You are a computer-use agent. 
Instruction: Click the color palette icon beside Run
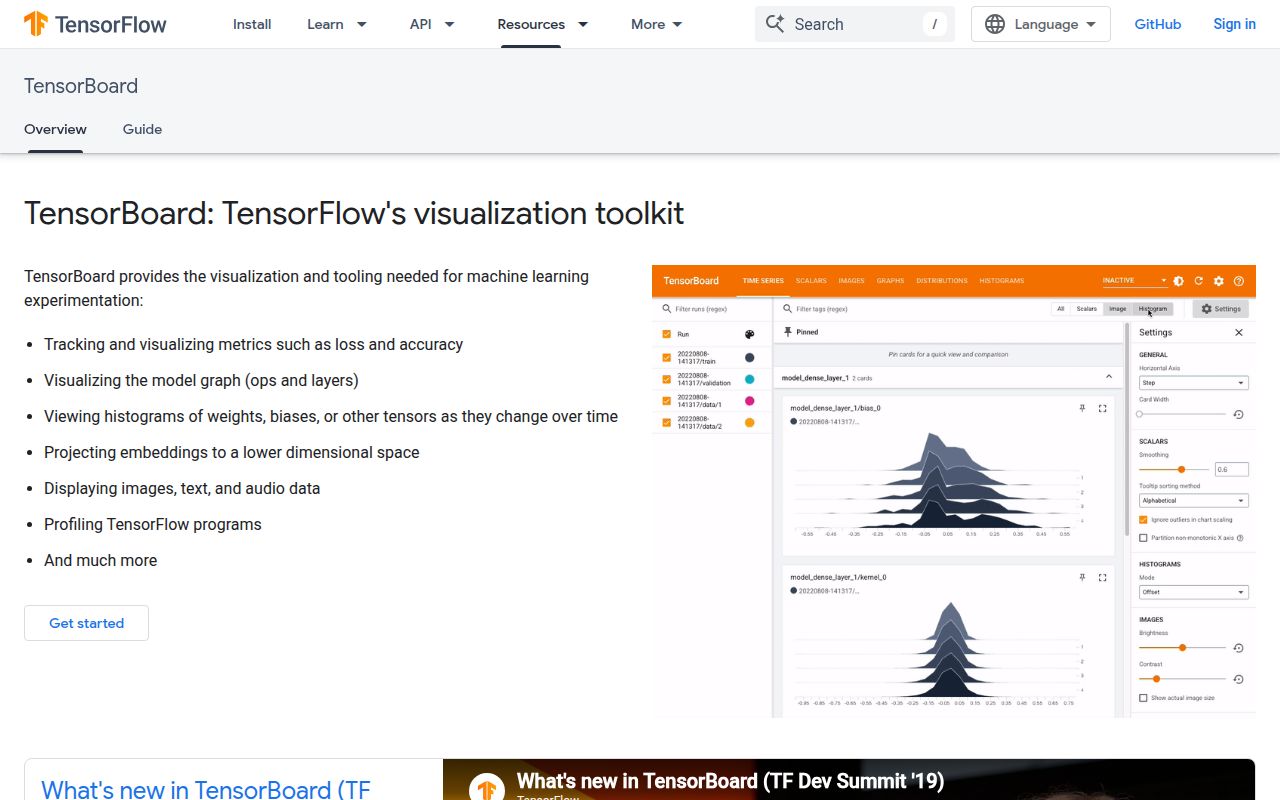click(750, 334)
